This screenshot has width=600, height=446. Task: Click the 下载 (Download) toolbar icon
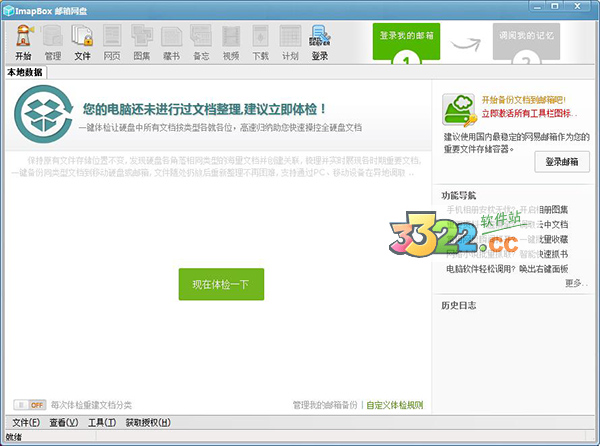261,42
